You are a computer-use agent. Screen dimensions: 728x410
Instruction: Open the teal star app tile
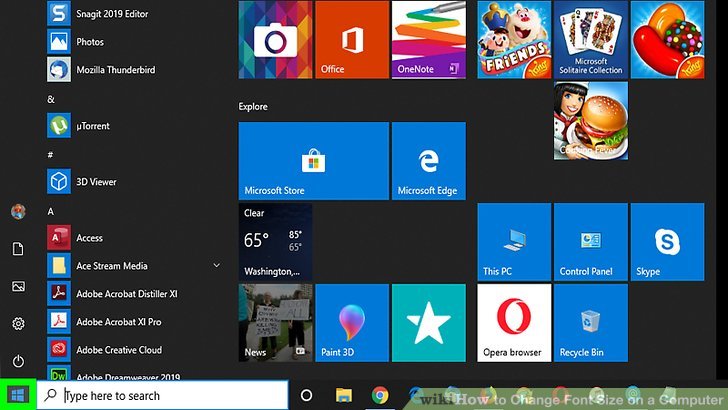coord(429,323)
